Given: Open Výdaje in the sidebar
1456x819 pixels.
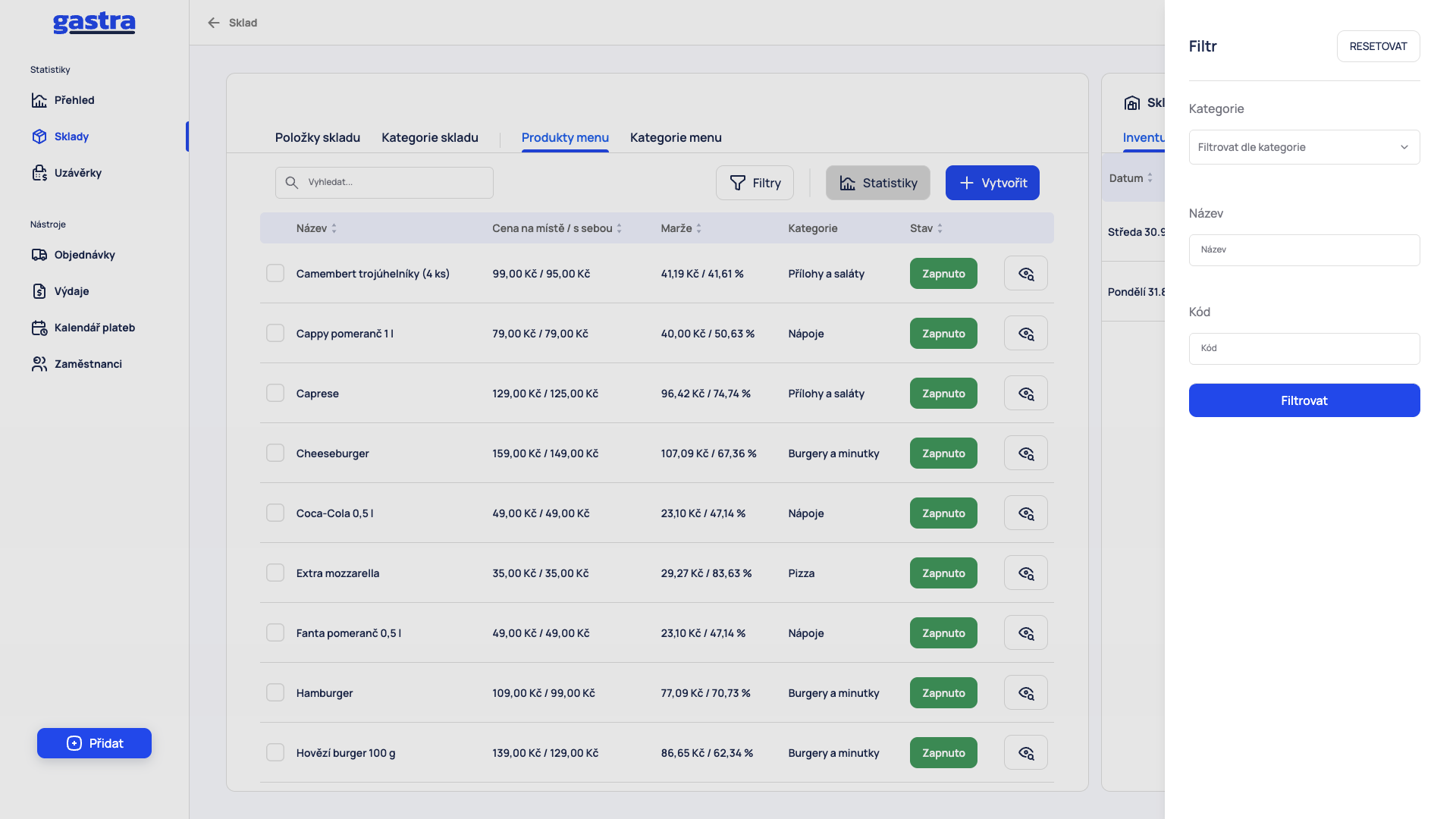Looking at the screenshot, I should [x=61, y=291].
